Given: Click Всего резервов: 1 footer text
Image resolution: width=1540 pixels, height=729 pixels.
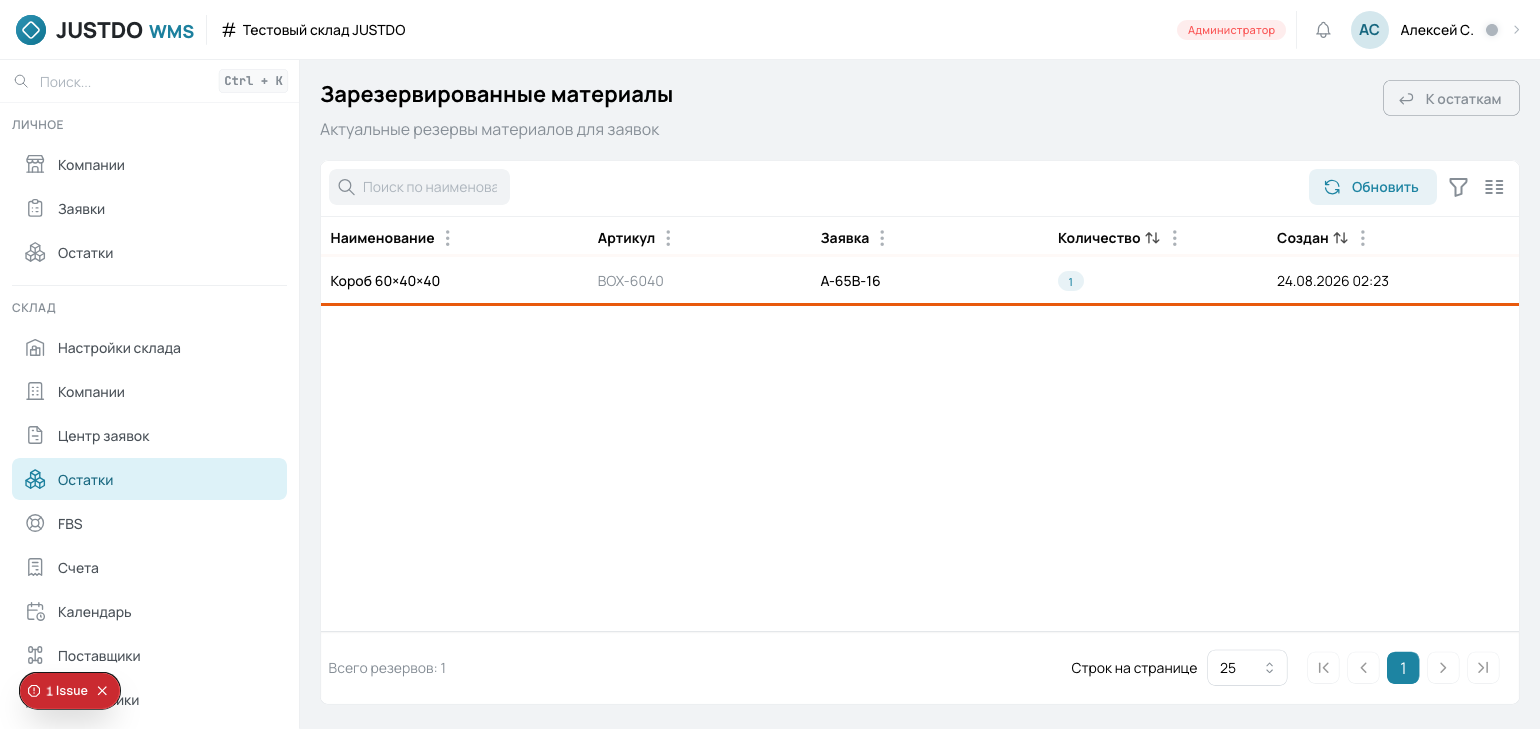Looking at the screenshot, I should (x=387, y=668).
